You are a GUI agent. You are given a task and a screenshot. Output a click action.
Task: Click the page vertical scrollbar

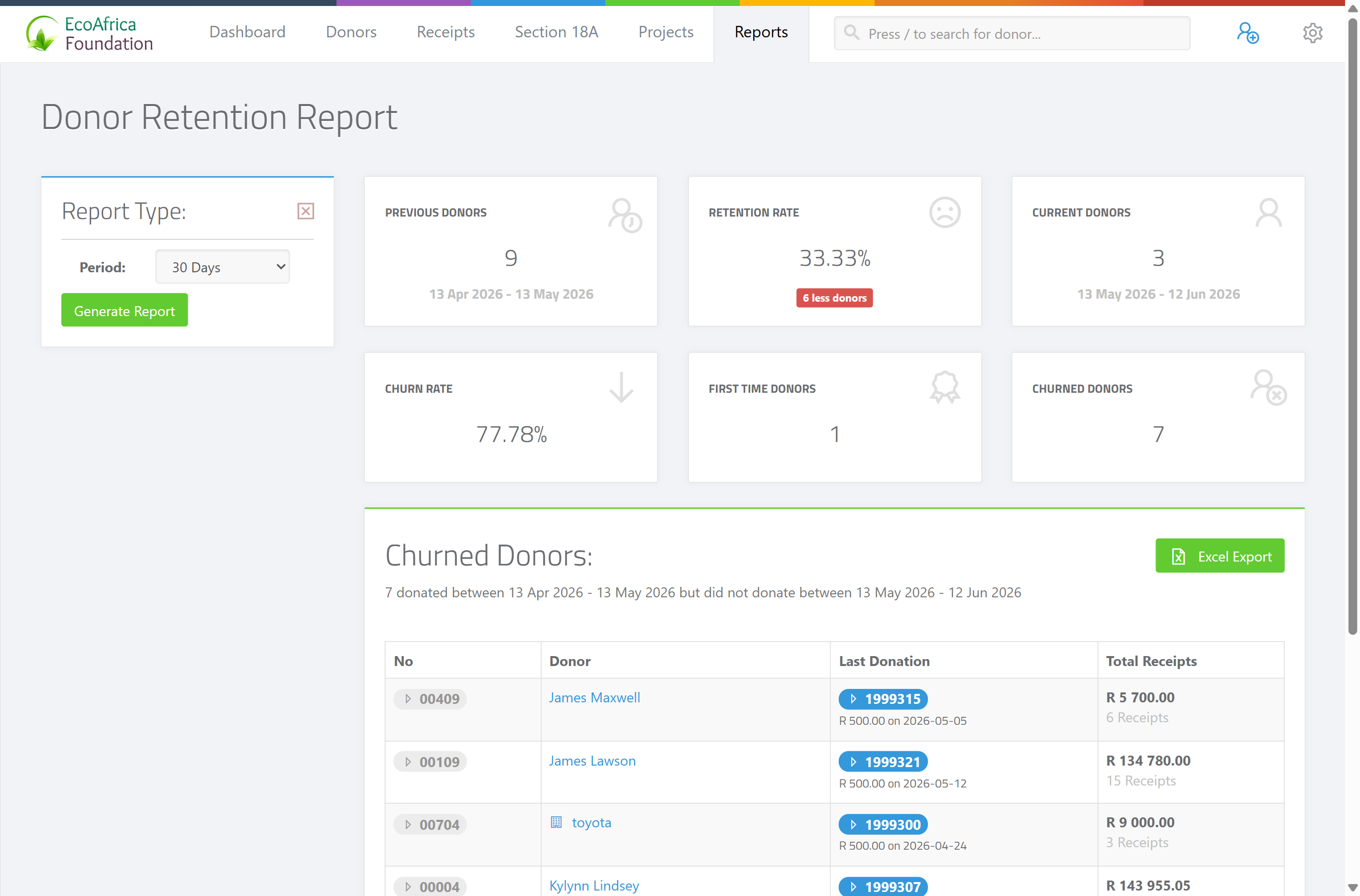click(1353, 326)
